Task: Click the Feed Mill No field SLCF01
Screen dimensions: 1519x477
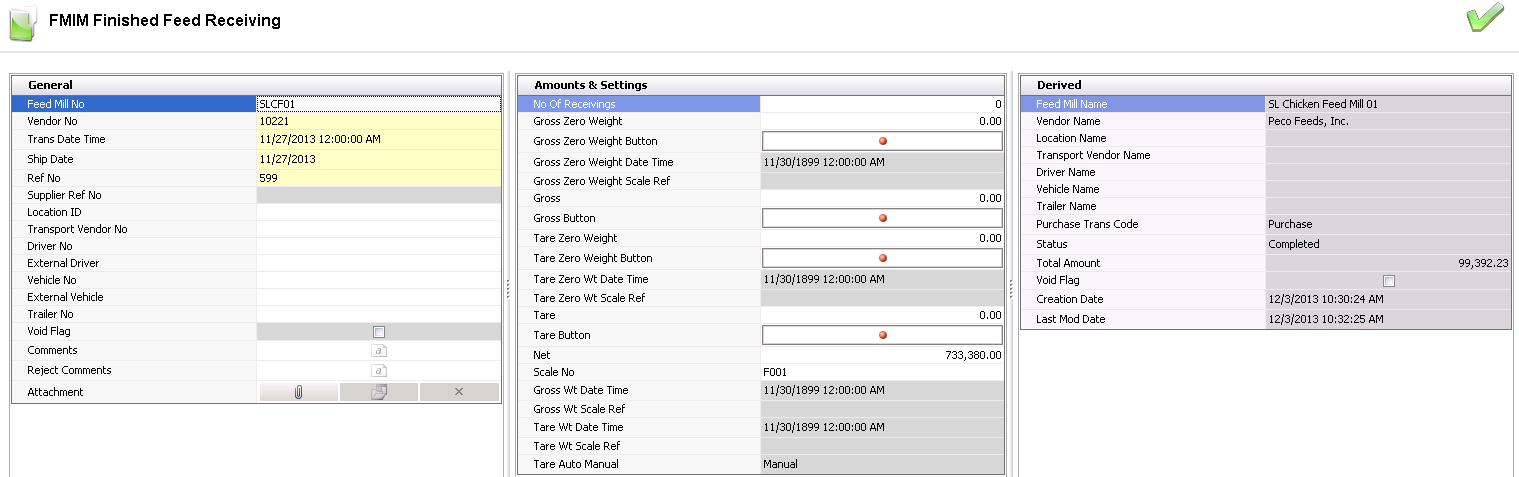Action: (x=378, y=103)
